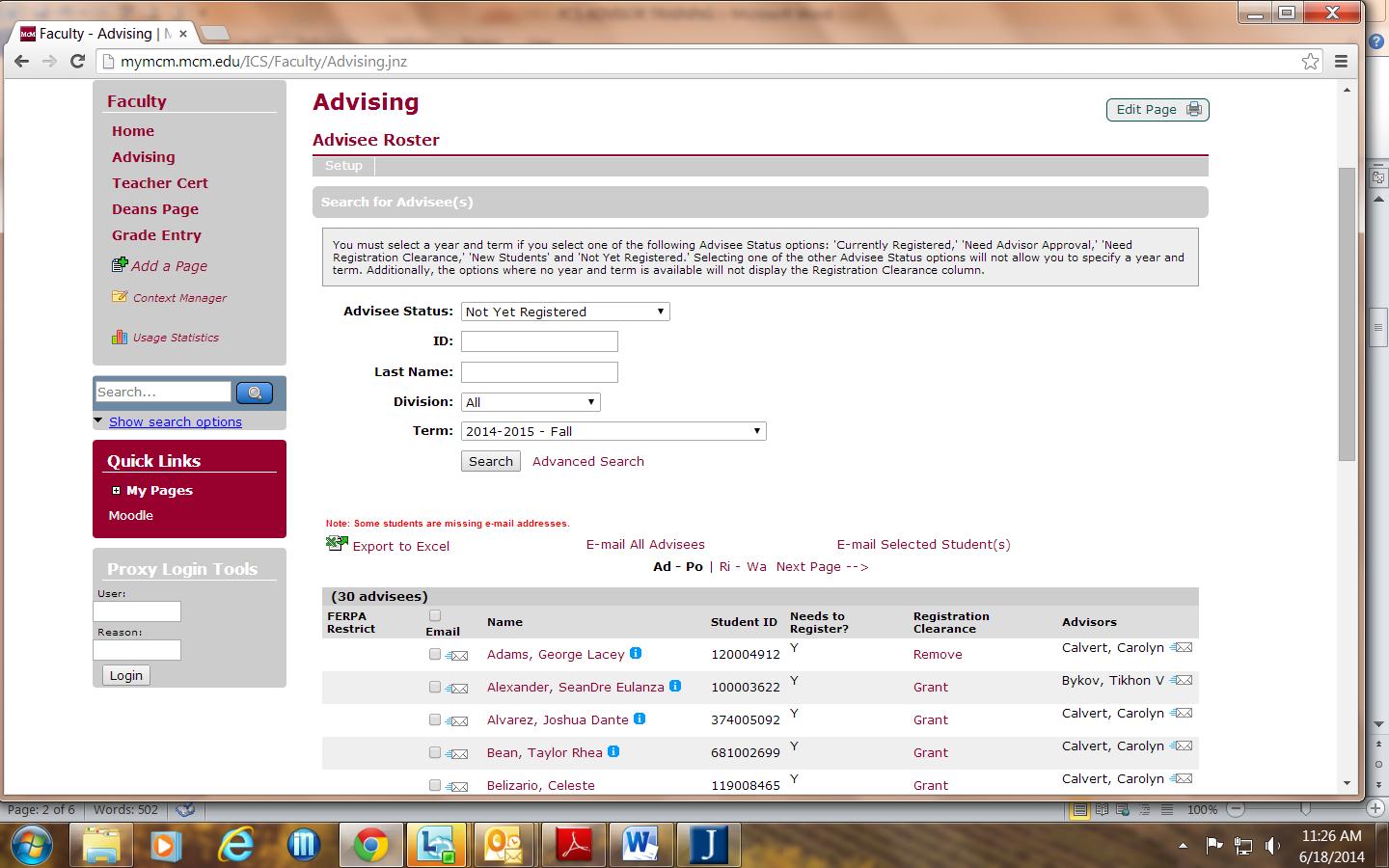Open Adobe Acrobat from the taskbar
The height and width of the screenshot is (868, 1389).
(575, 845)
